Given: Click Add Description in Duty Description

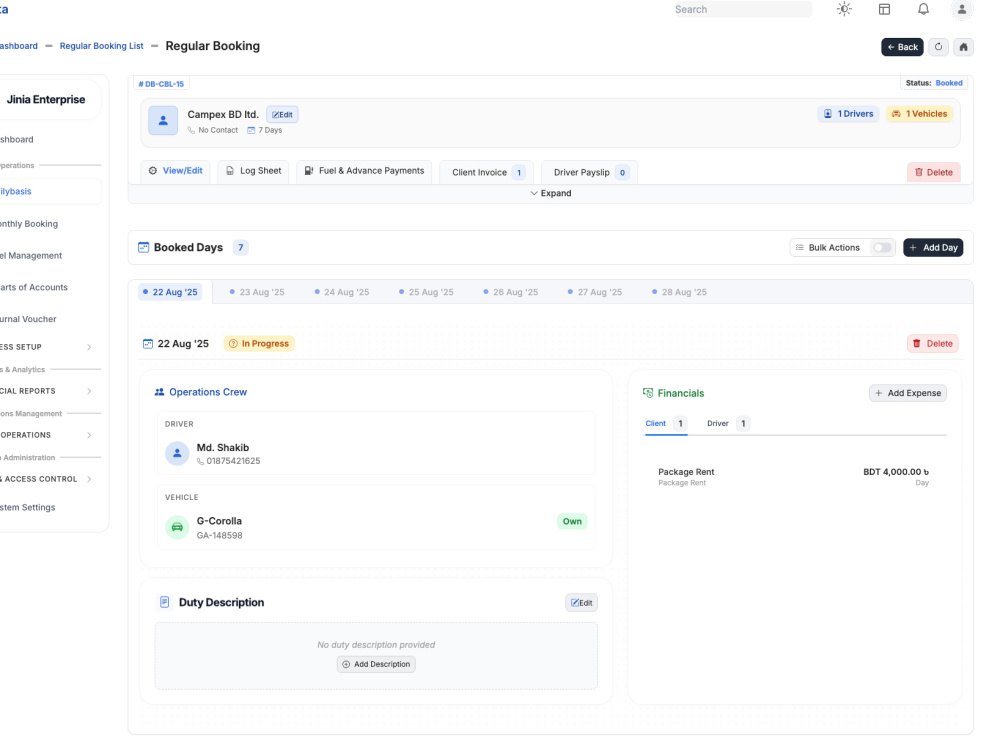Looking at the screenshot, I should [x=376, y=664].
